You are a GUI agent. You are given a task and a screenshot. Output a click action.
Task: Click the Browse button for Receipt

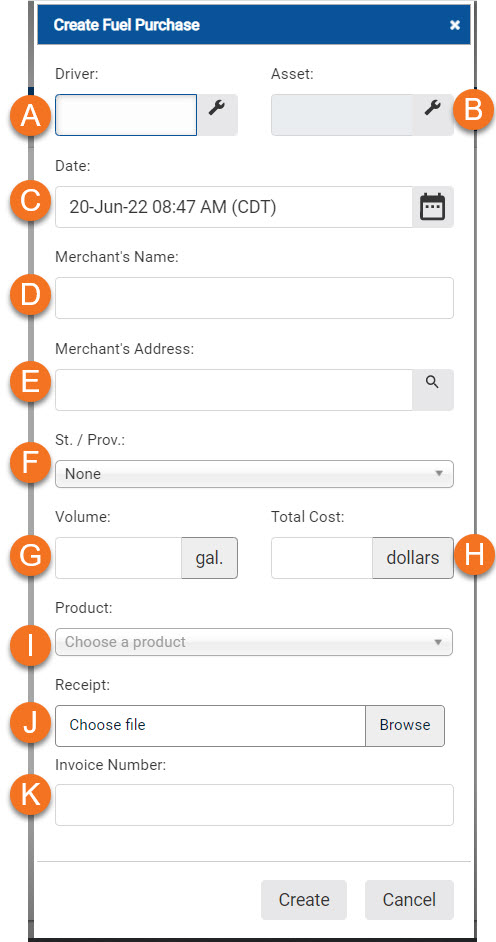pyautogui.click(x=405, y=726)
